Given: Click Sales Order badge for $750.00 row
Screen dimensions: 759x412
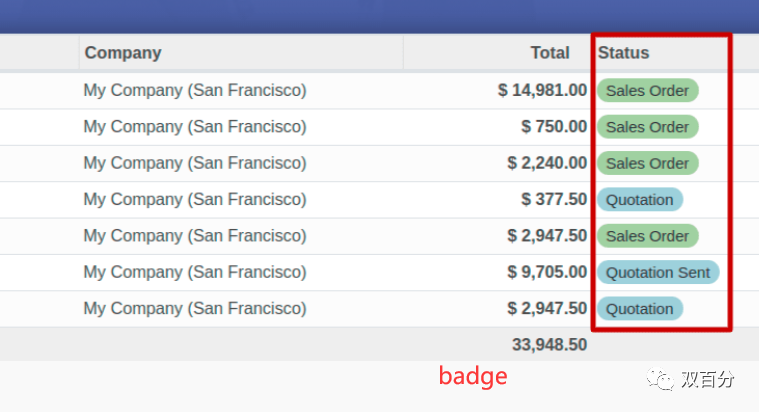Looking at the screenshot, I should click(x=647, y=127).
